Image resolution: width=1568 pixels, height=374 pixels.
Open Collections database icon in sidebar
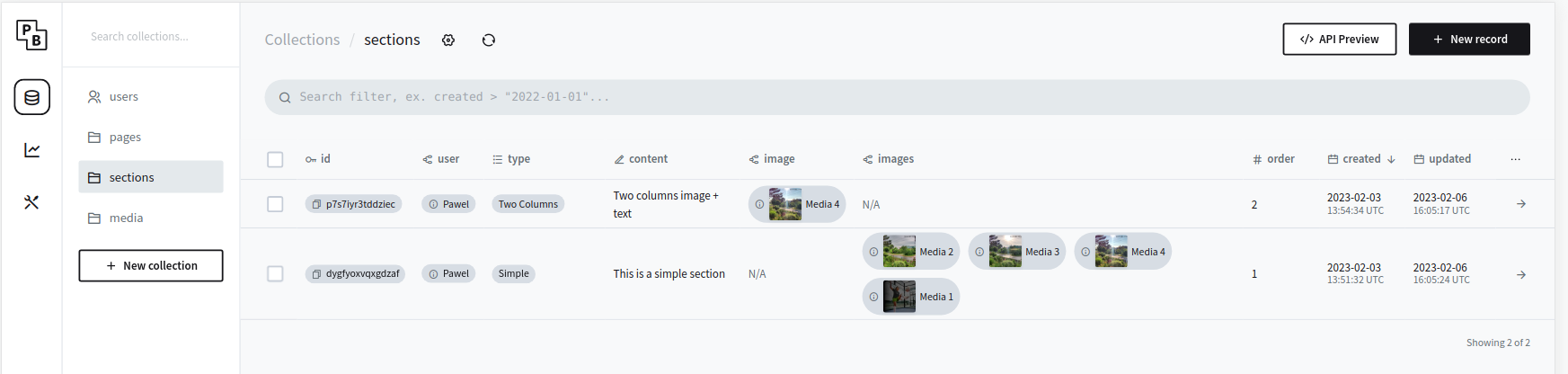click(31, 97)
